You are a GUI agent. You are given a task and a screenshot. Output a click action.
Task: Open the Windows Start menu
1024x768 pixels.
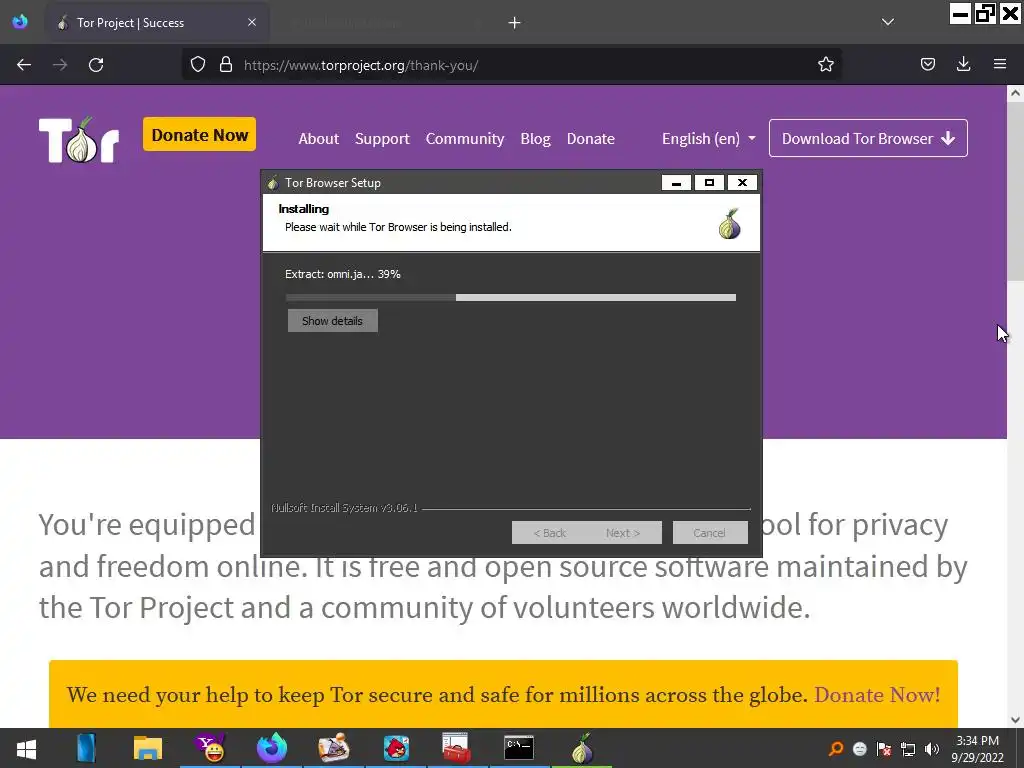[x=26, y=748]
